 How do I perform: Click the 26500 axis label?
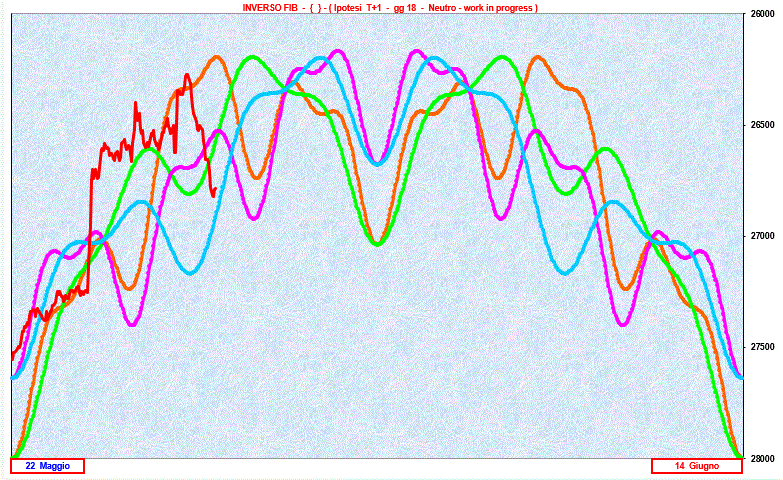(x=763, y=125)
